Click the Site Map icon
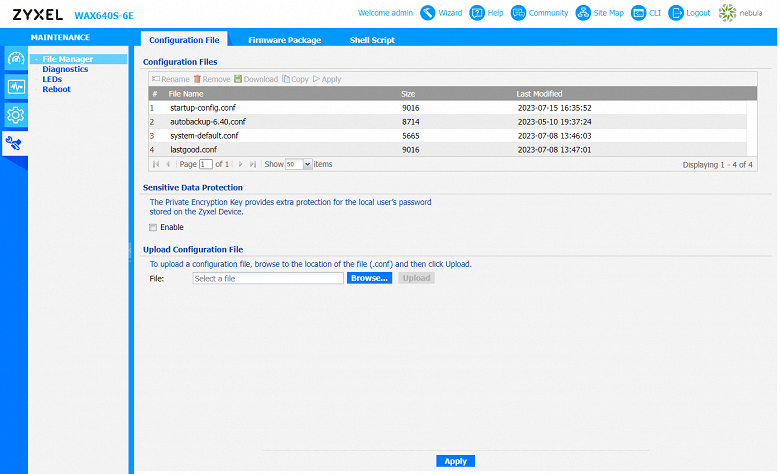This screenshot has width=780, height=474. click(583, 13)
